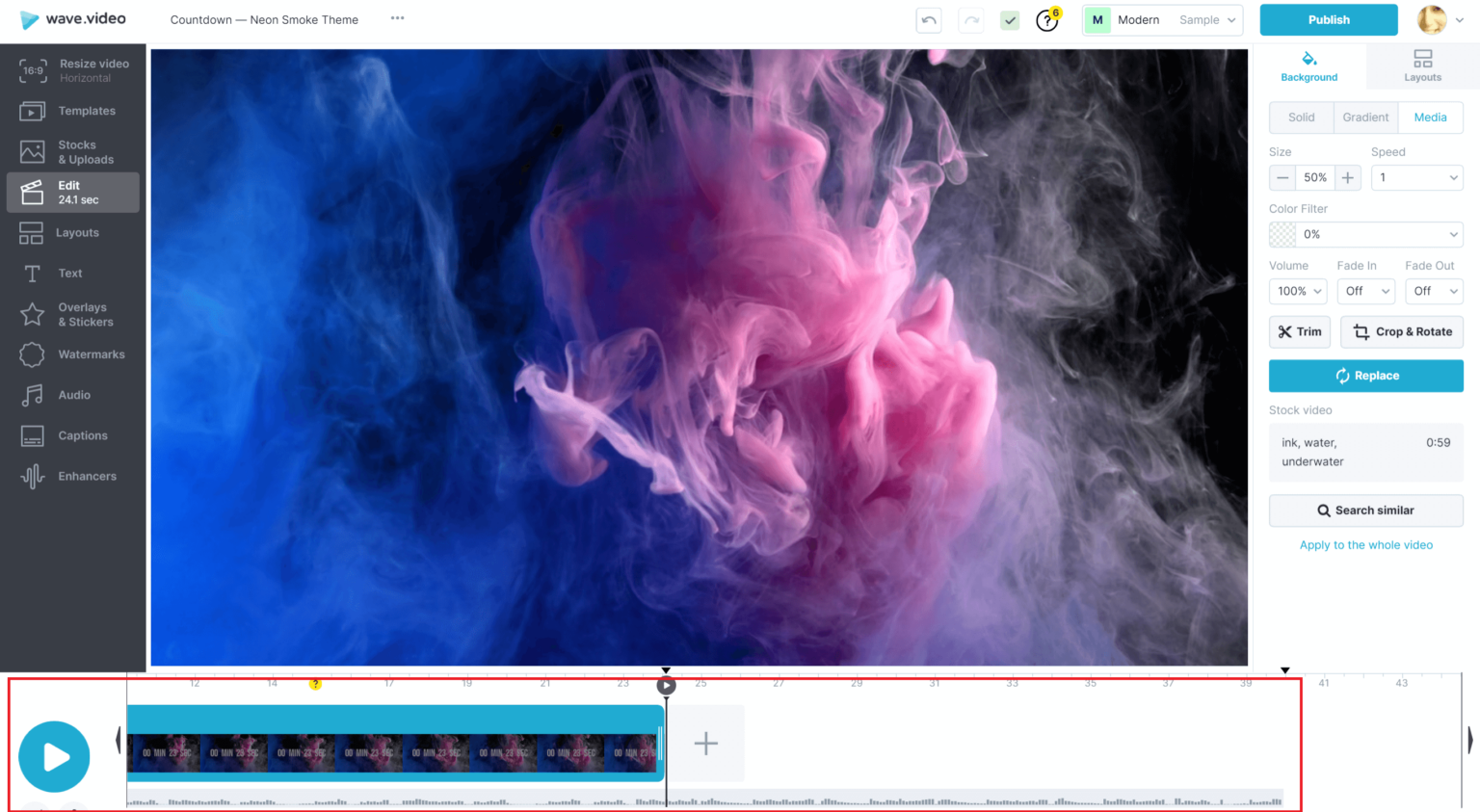Viewport: 1480px width, 812px height.
Task: Click the undo arrow in the toolbar
Action: pos(928,19)
